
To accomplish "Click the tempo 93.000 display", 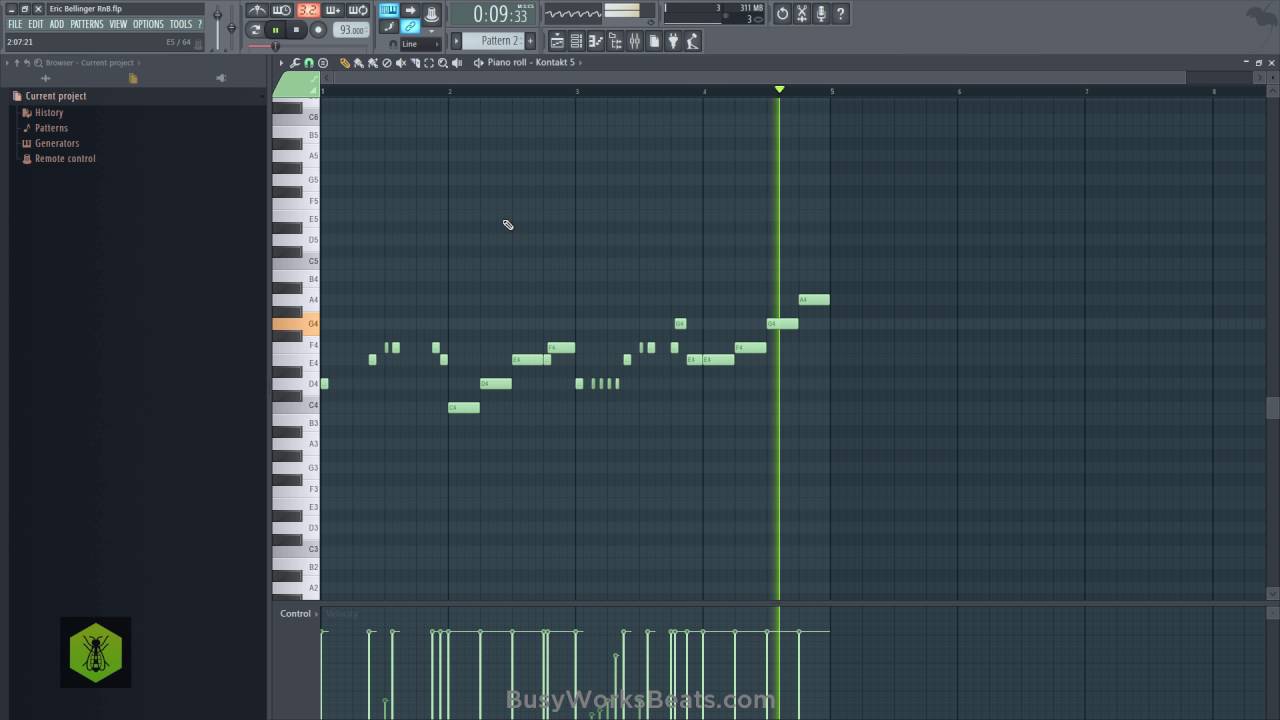I will click(352, 30).
